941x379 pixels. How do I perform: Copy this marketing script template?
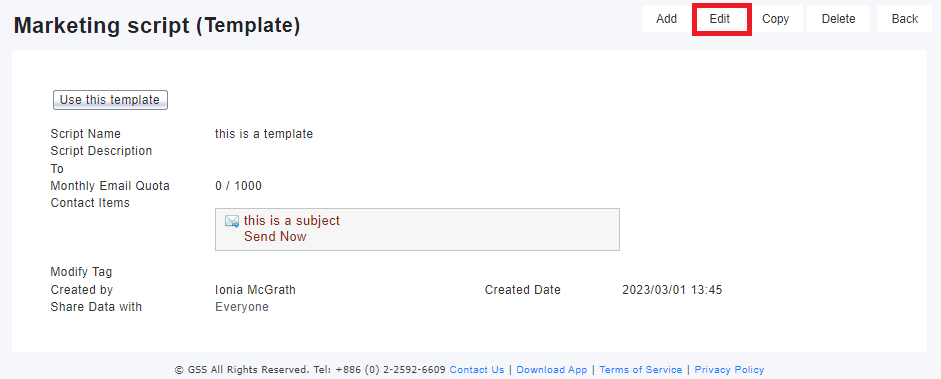point(775,19)
